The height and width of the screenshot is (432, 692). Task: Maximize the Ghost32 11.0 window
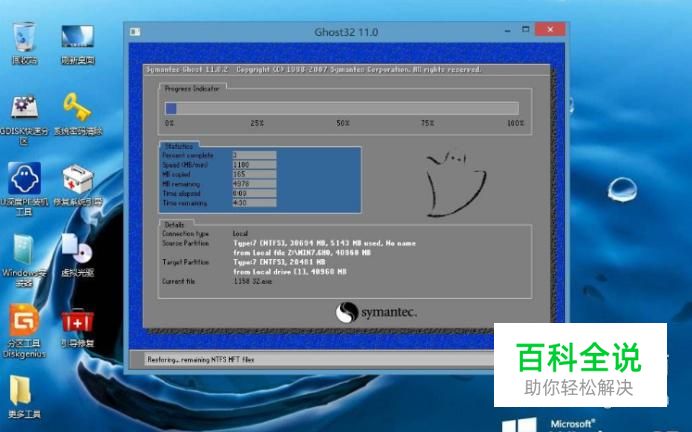tap(525, 30)
